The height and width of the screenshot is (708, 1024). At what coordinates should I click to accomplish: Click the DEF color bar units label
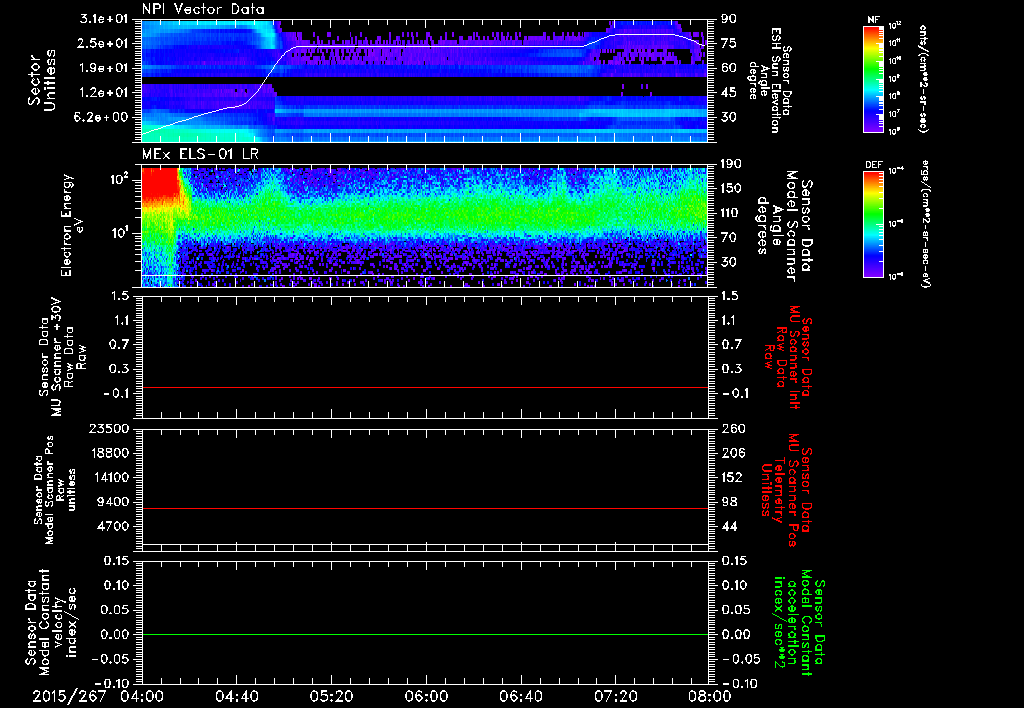click(x=924, y=224)
